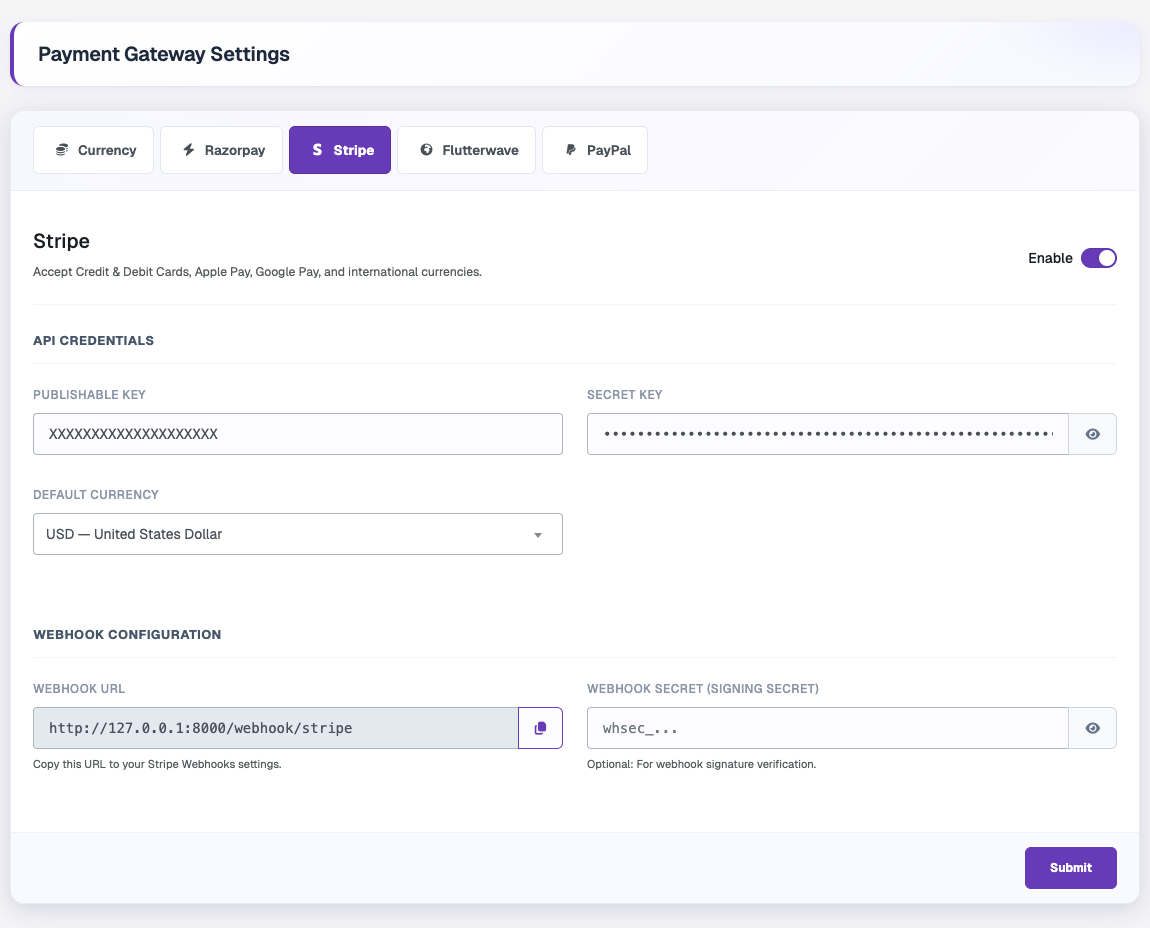The height and width of the screenshot is (928, 1150).
Task: Submit the payment gateway settings
Action: tap(1071, 868)
